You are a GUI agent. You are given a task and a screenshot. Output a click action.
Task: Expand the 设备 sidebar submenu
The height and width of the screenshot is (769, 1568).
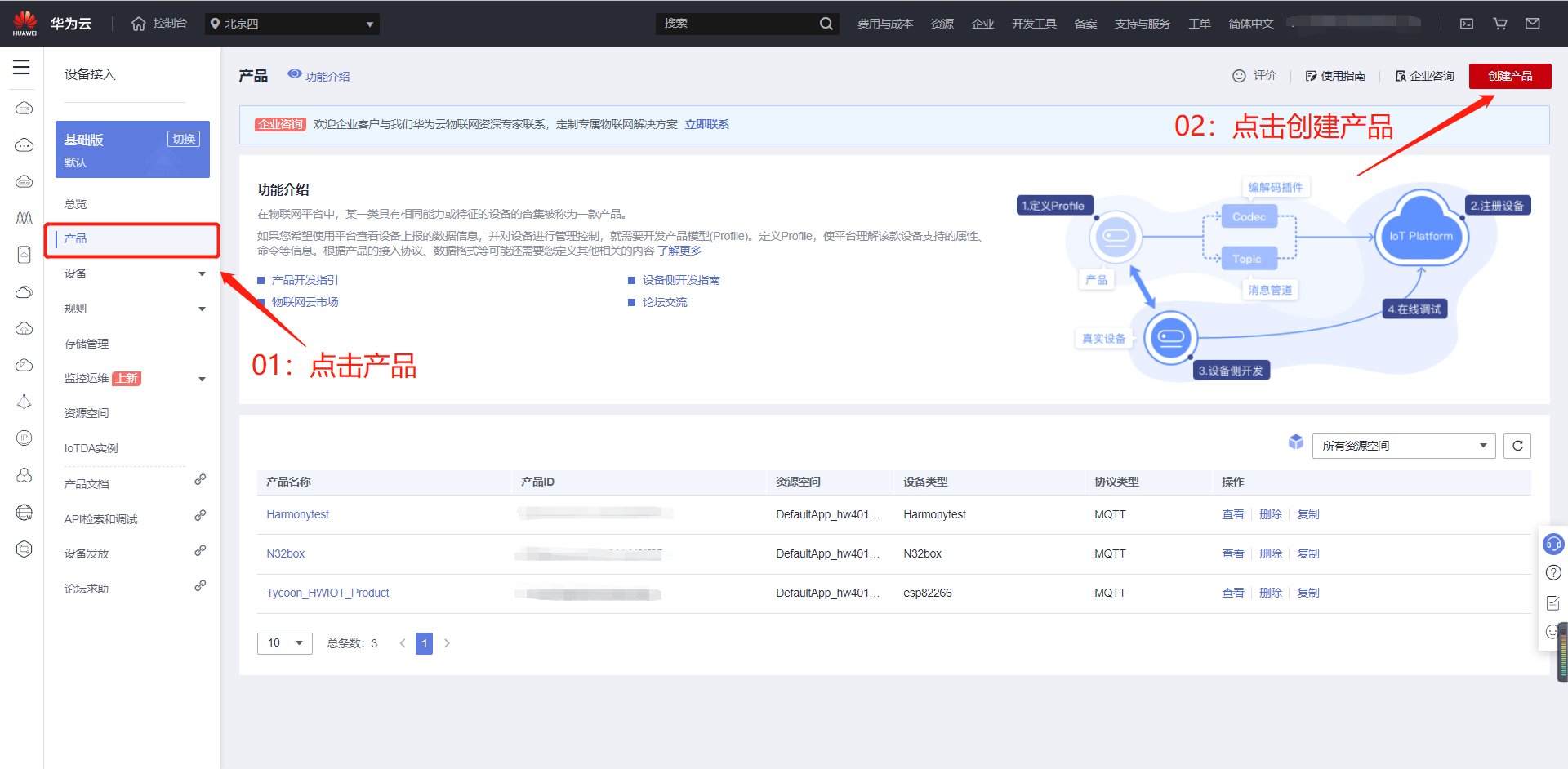click(202, 273)
